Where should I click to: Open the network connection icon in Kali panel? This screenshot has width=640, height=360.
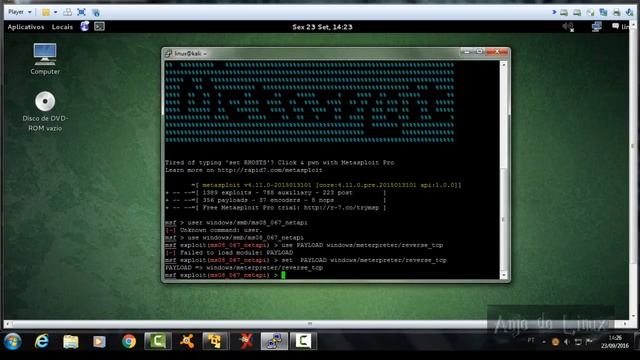pos(596,27)
